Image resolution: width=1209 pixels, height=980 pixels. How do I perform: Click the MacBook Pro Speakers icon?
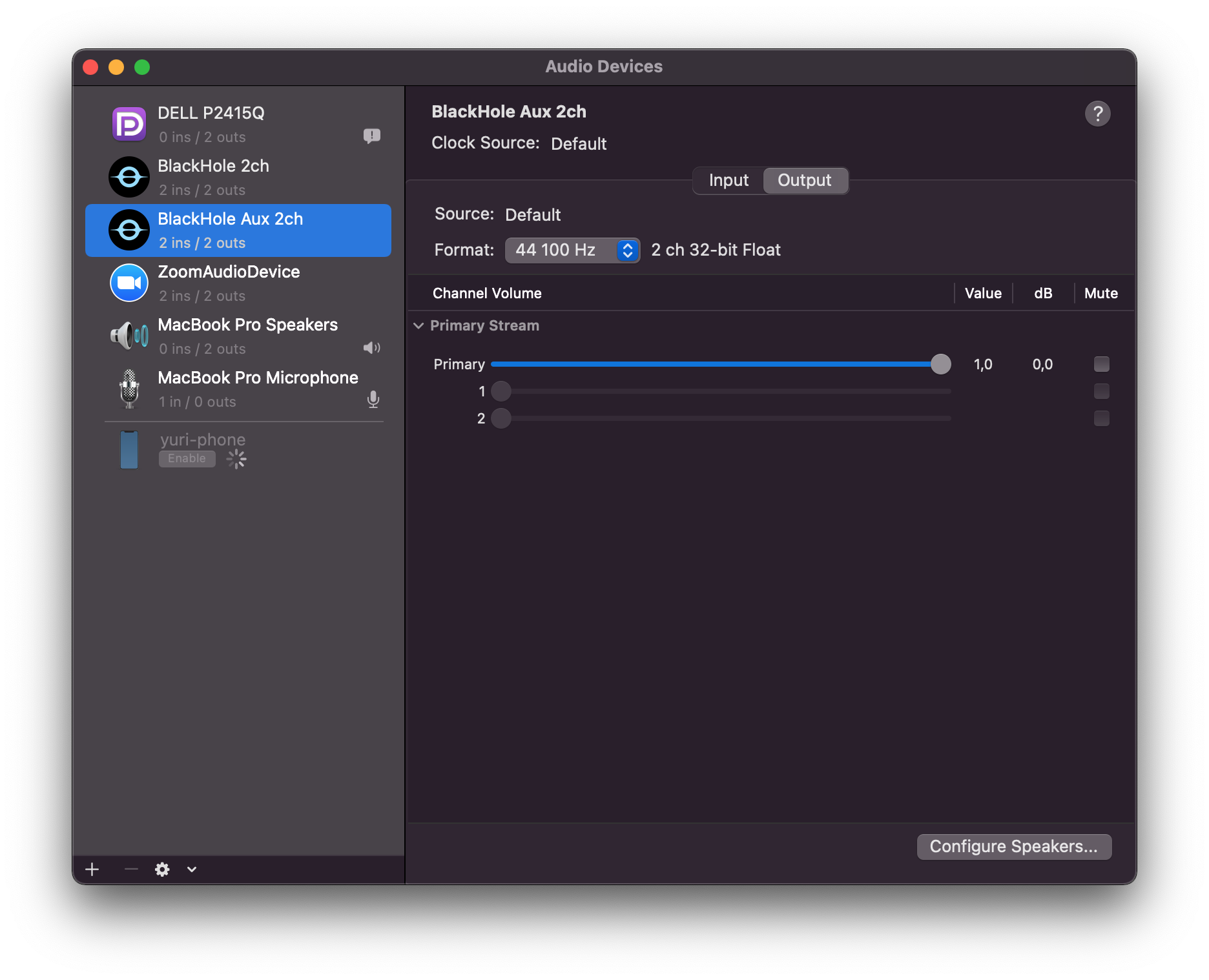tap(129, 336)
